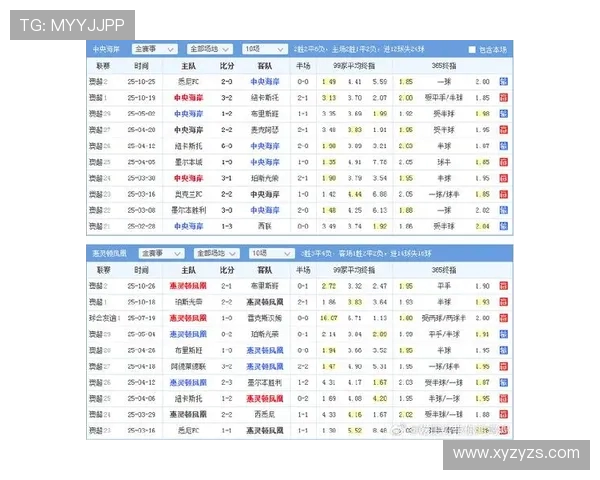Click 365终指 header in 惠灵顿凤凰 table
Image resolution: width=600 pixels, height=480 pixels.
click(444, 270)
